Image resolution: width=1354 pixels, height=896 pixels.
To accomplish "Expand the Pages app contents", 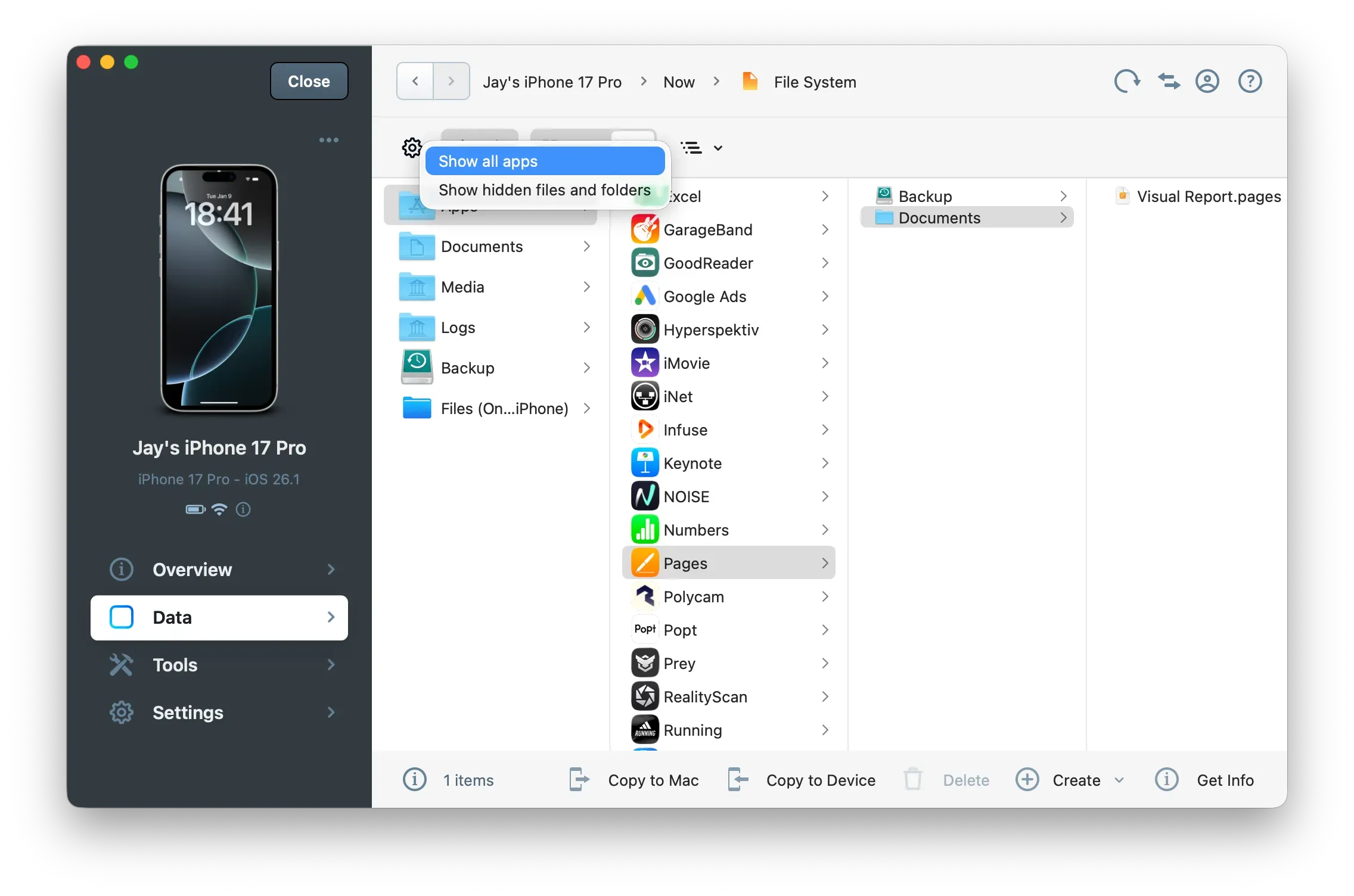I will [825, 562].
